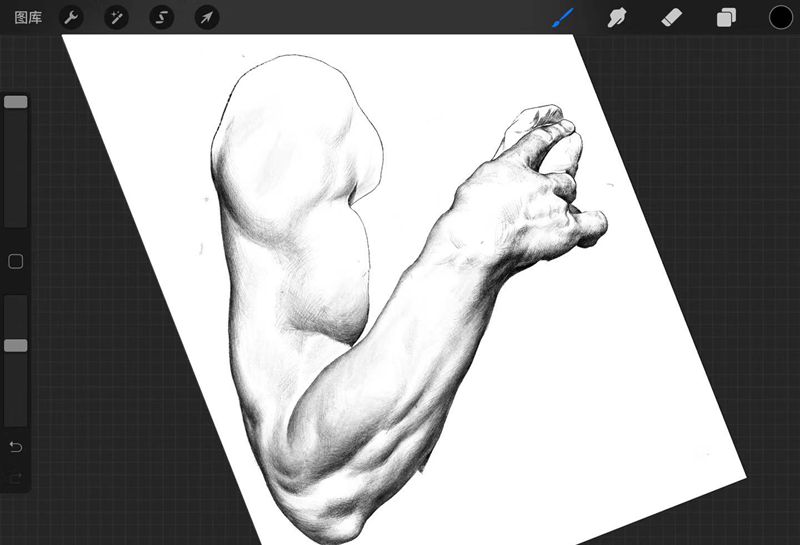This screenshot has width=800, height=545.
Task: Activate the Transform arrow tool
Action: pyautogui.click(x=206, y=17)
